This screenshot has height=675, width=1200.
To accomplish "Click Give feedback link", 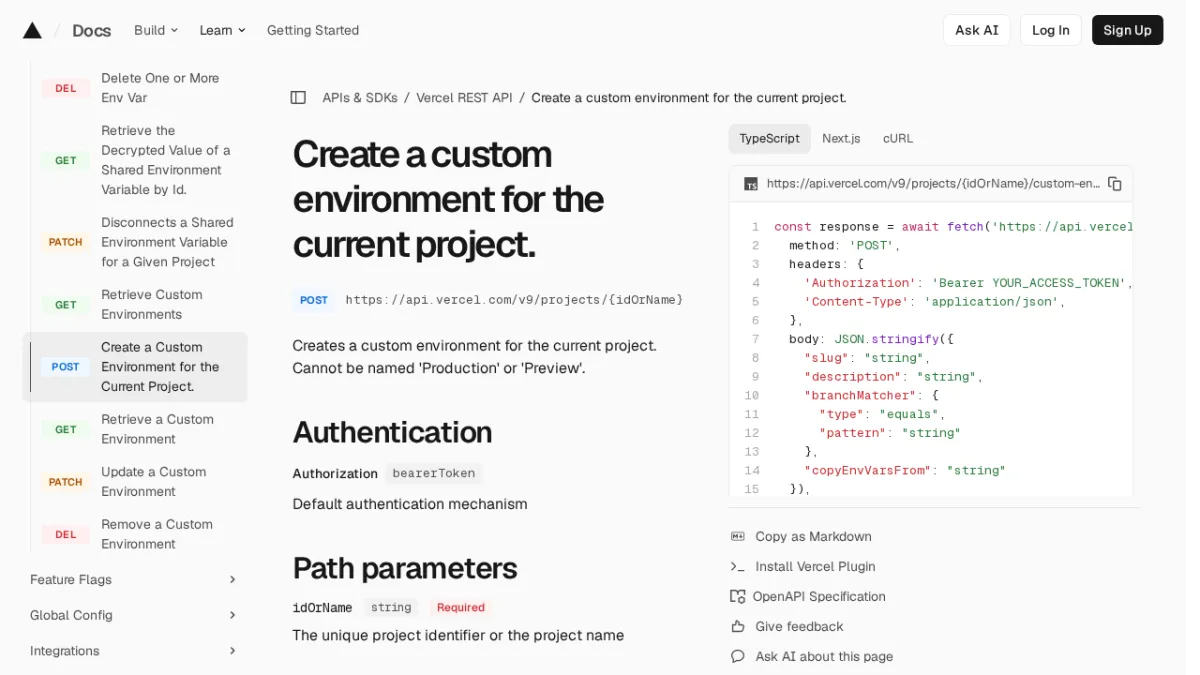I will (x=799, y=627).
